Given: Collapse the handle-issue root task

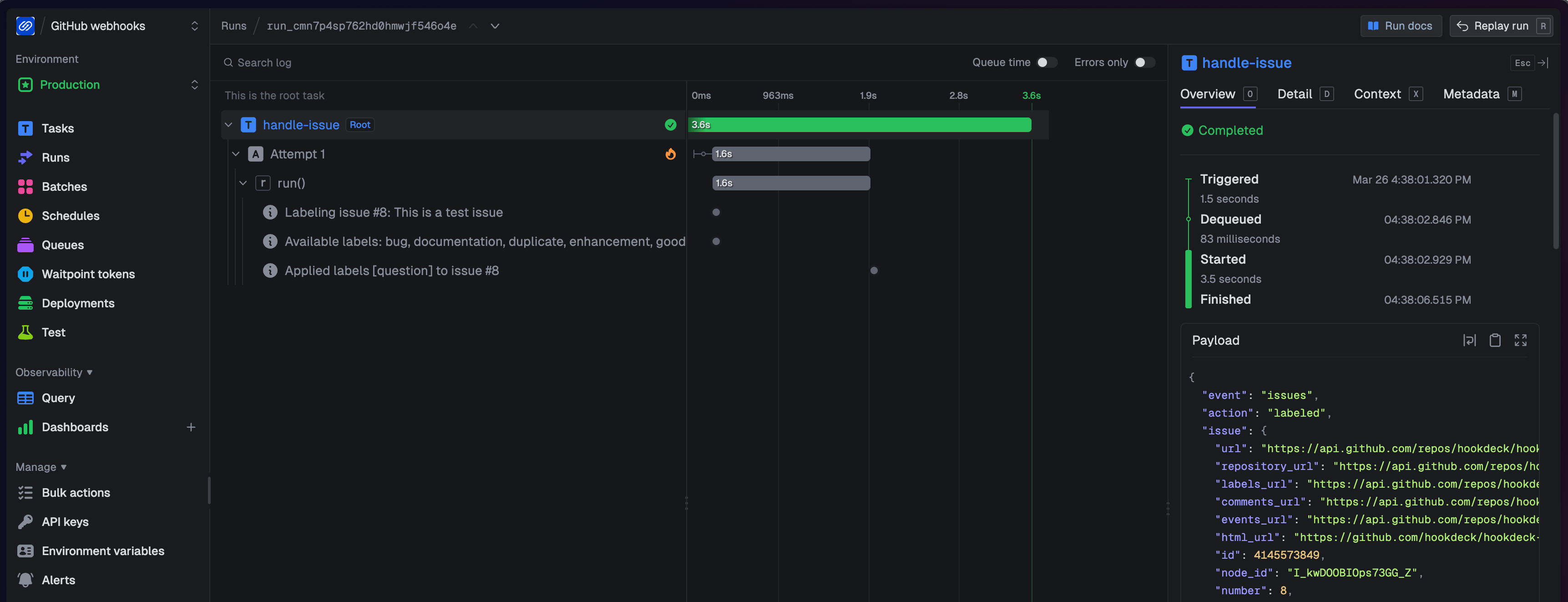Looking at the screenshot, I should [228, 124].
